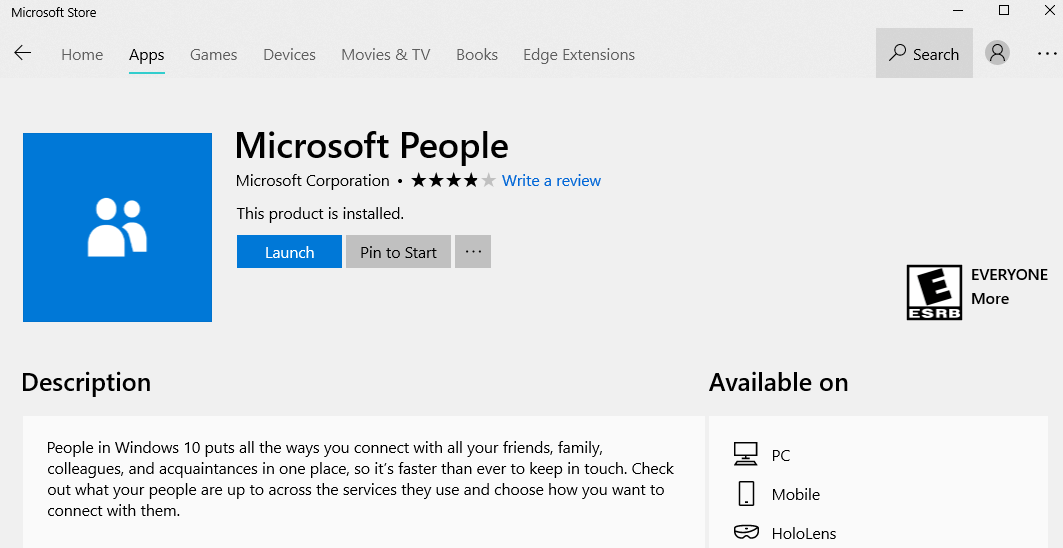The height and width of the screenshot is (548, 1063).
Task: Switch to the Games tab
Action: click(214, 55)
